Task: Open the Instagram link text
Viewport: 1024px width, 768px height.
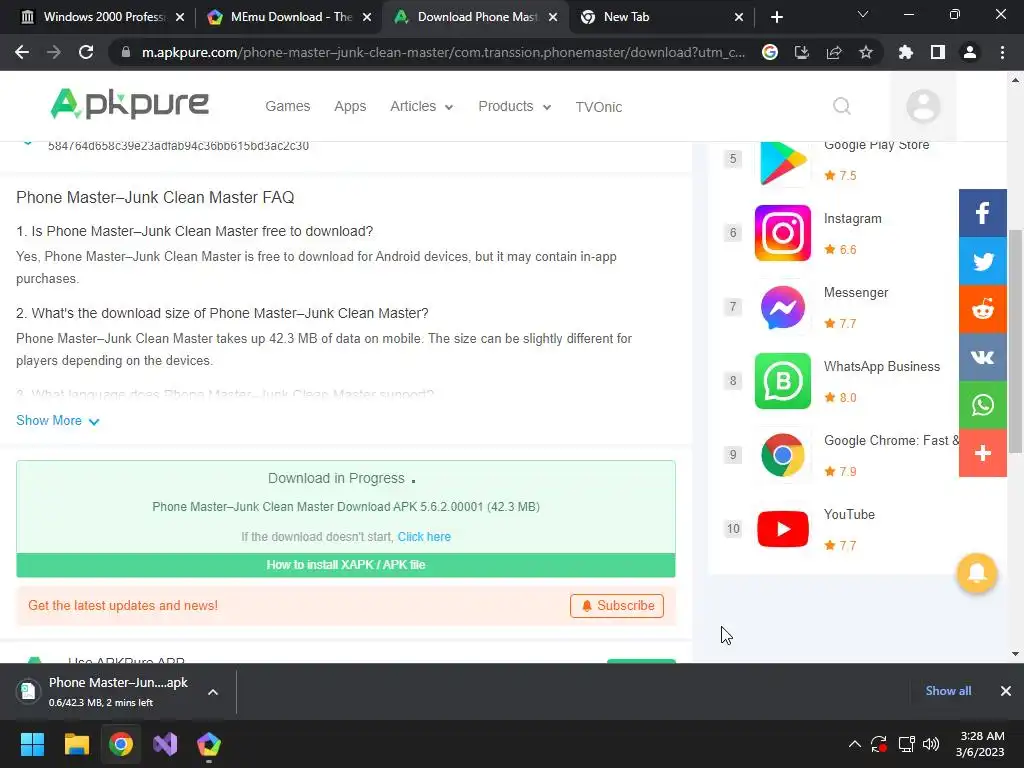Action: coord(852,219)
